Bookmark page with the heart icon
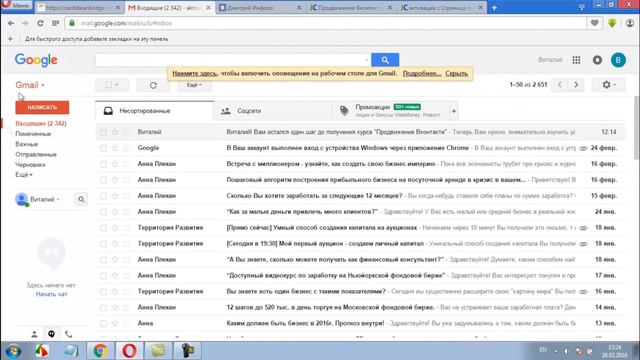Screen dimensions: 640x360 [x=595, y=23]
